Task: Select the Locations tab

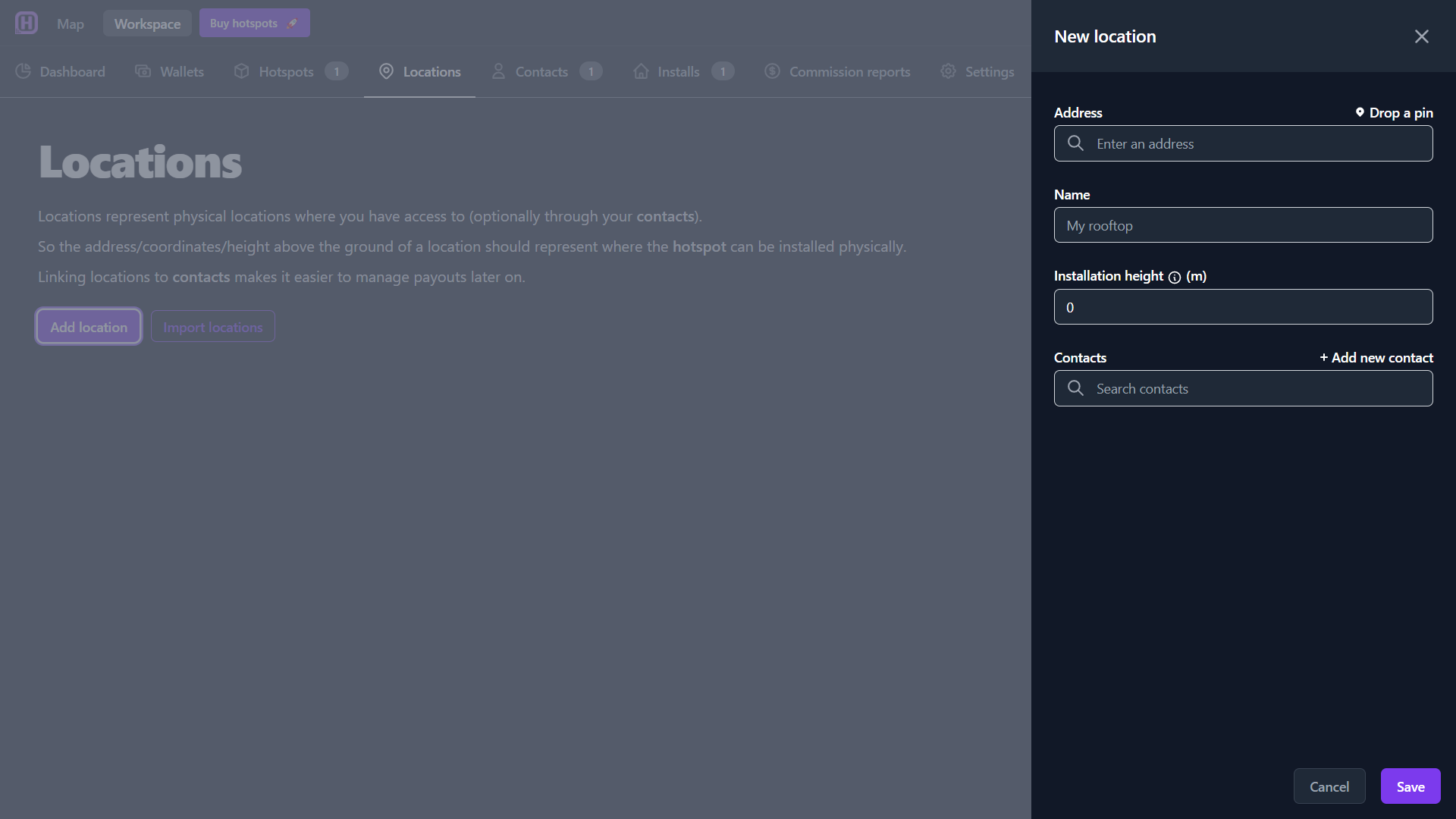Action: (x=419, y=71)
